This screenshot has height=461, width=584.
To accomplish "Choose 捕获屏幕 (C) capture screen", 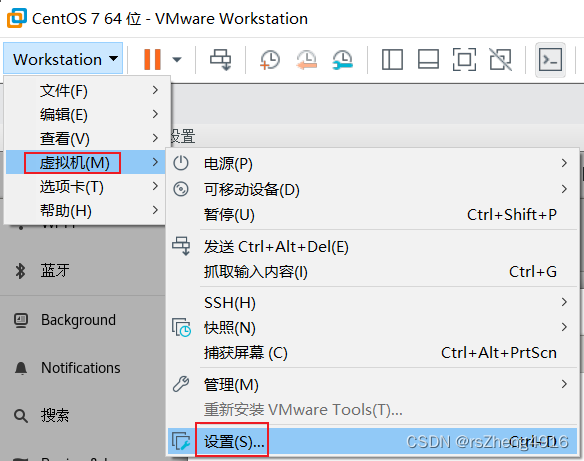I will pyautogui.click(x=372, y=353).
